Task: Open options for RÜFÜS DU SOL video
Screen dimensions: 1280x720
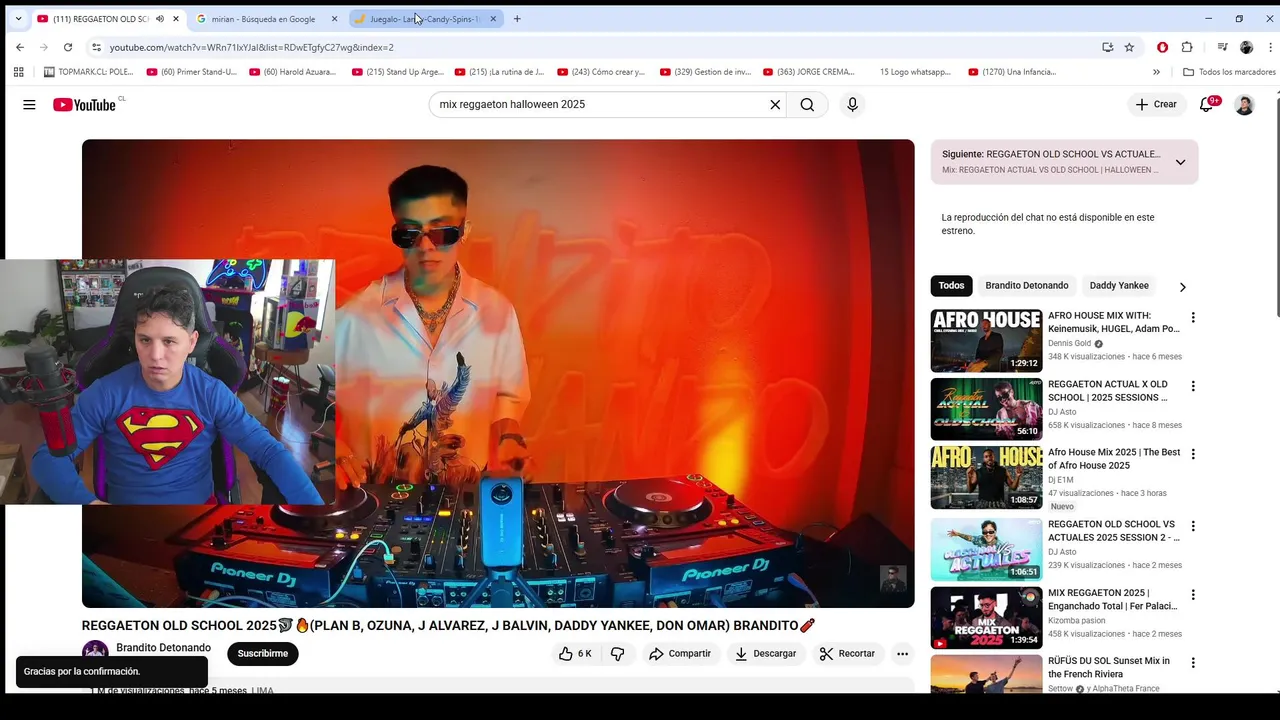Action: click(1192, 663)
